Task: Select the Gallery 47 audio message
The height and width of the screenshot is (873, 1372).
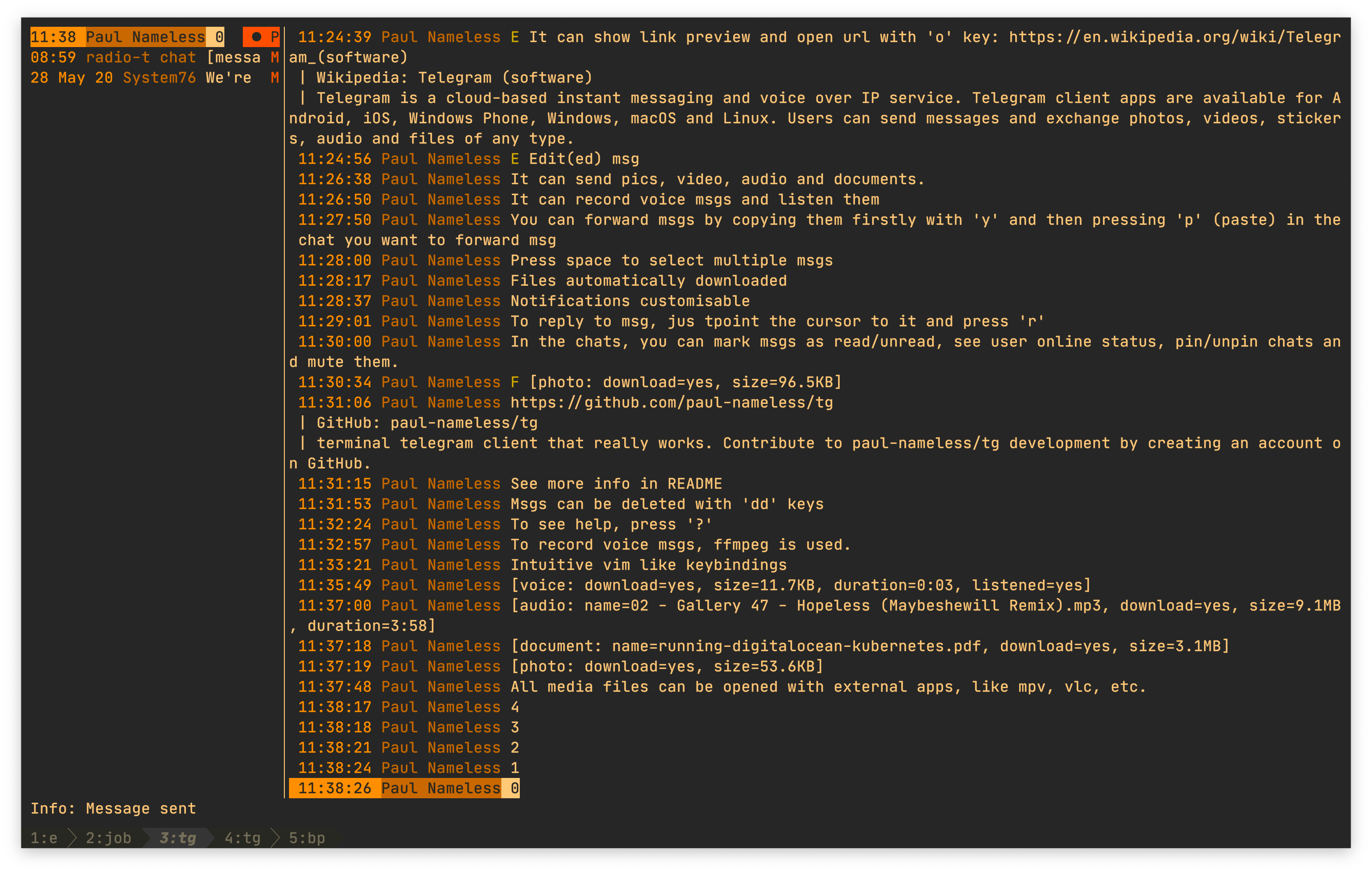Action: (815, 616)
